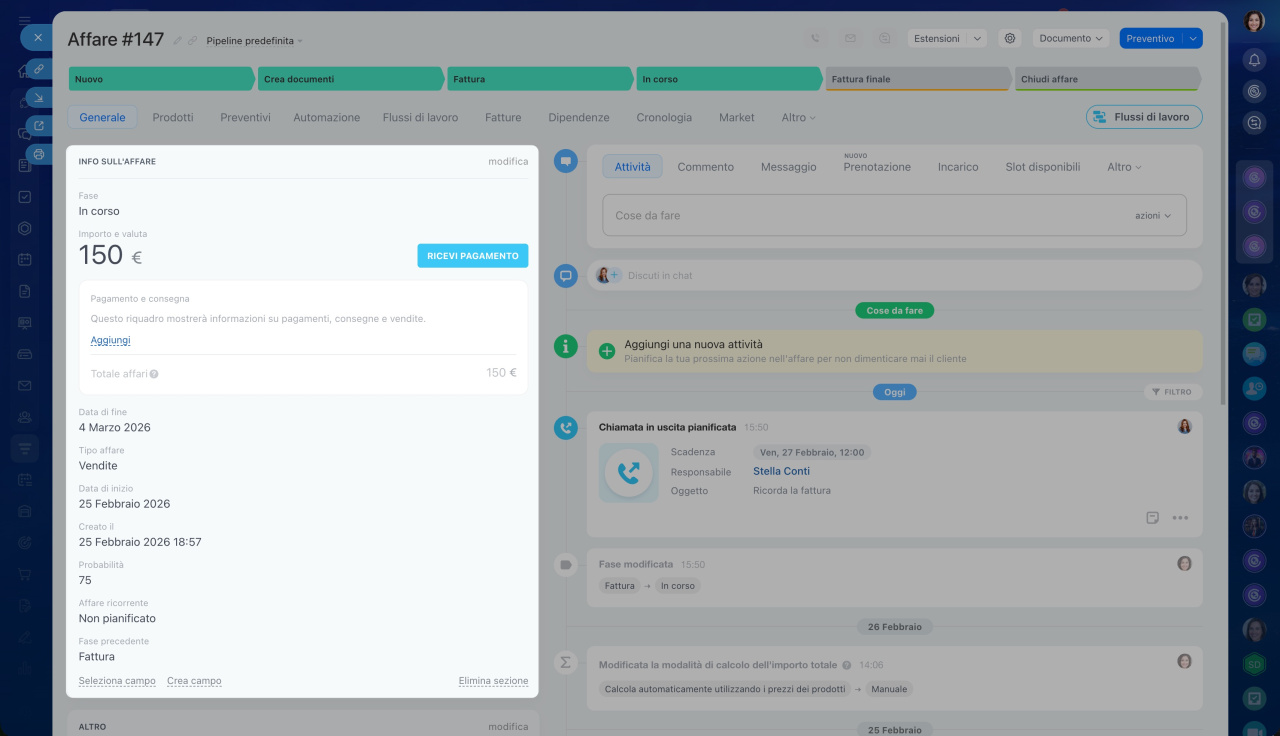Expand the Pipeline predefinita dropdown
Image resolution: width=1280 pixels, height=736 pixels.
point(254,41)
